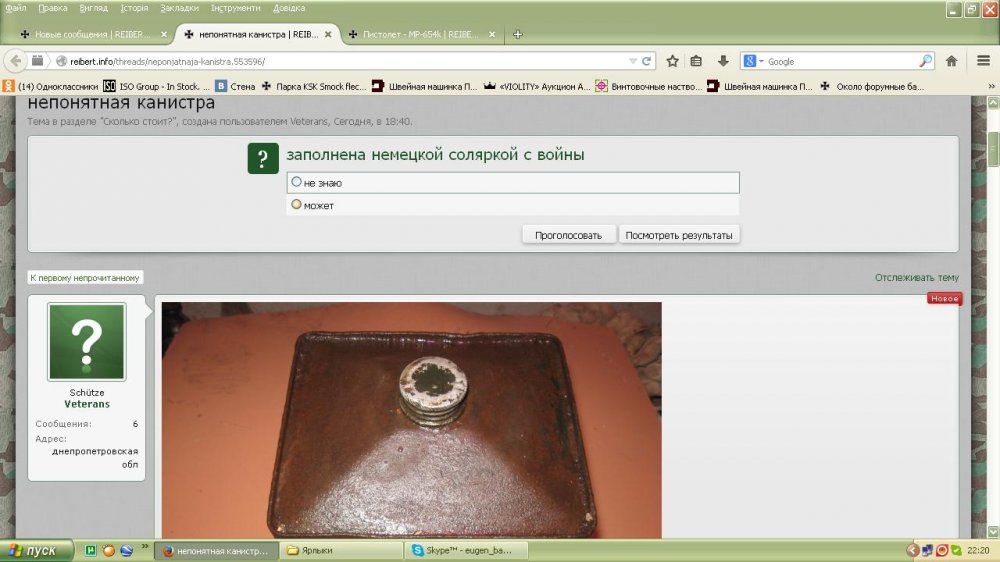Open the downloads arrow icon

click(x=722, y=61)
